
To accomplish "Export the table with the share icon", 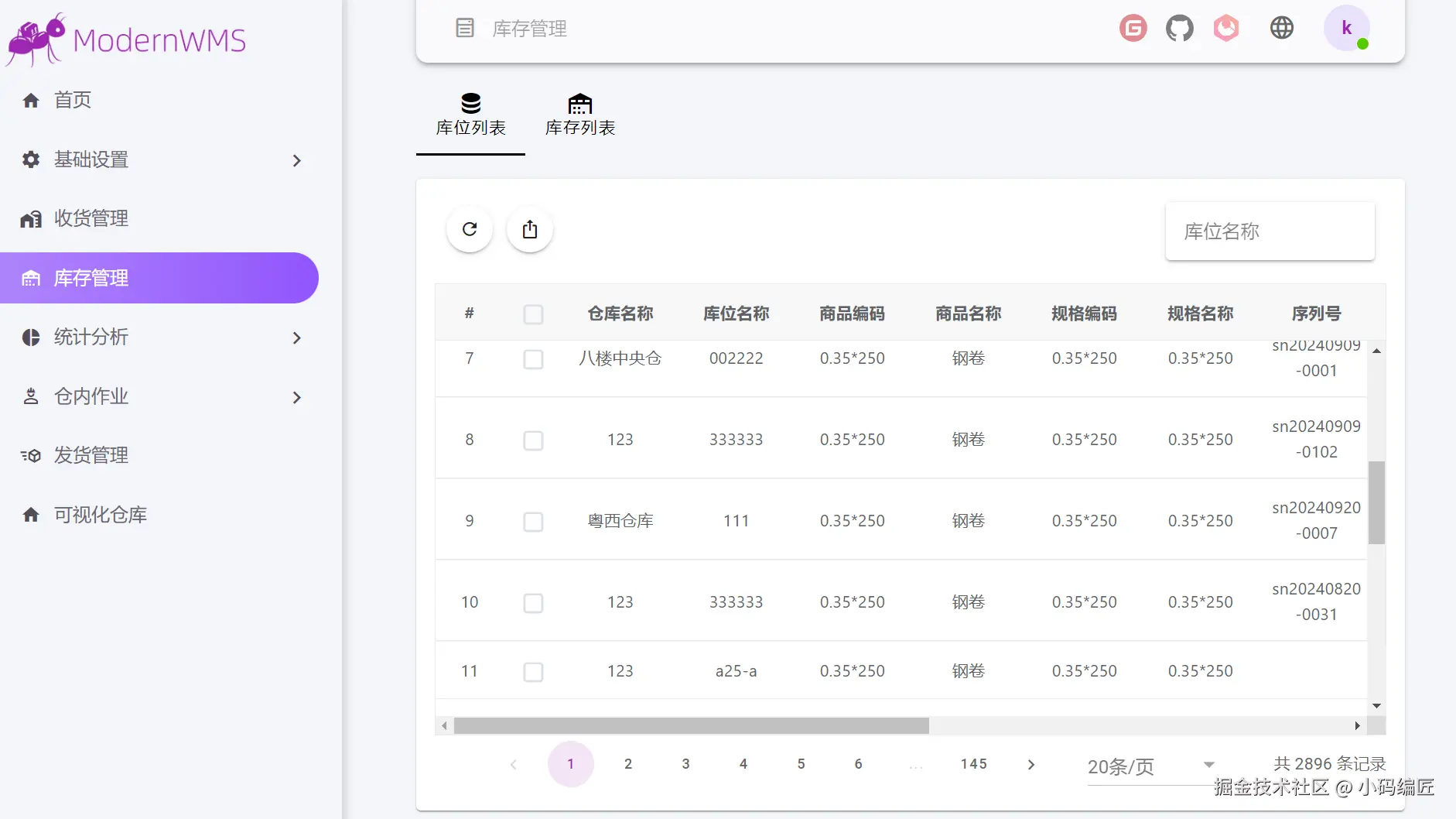I will [530, 229].
